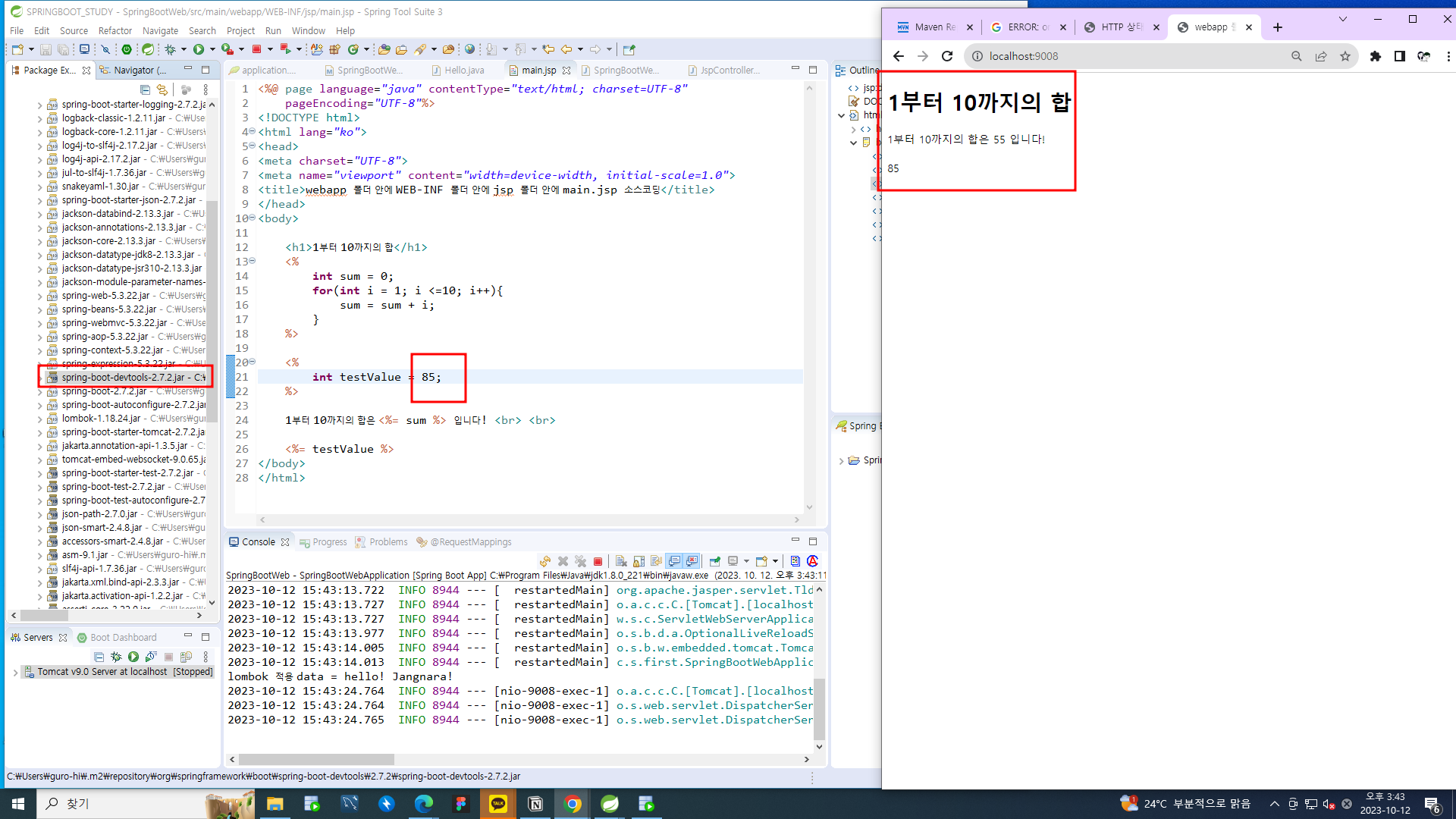The height and width of the screenshot is (819, 1456).
Task: Open dropdown arrow next to Run button
Action: click(212, 49)
